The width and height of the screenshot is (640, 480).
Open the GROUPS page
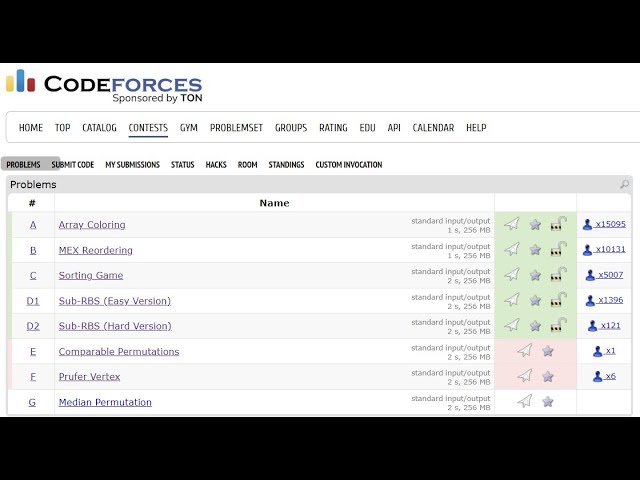(291, 128)
